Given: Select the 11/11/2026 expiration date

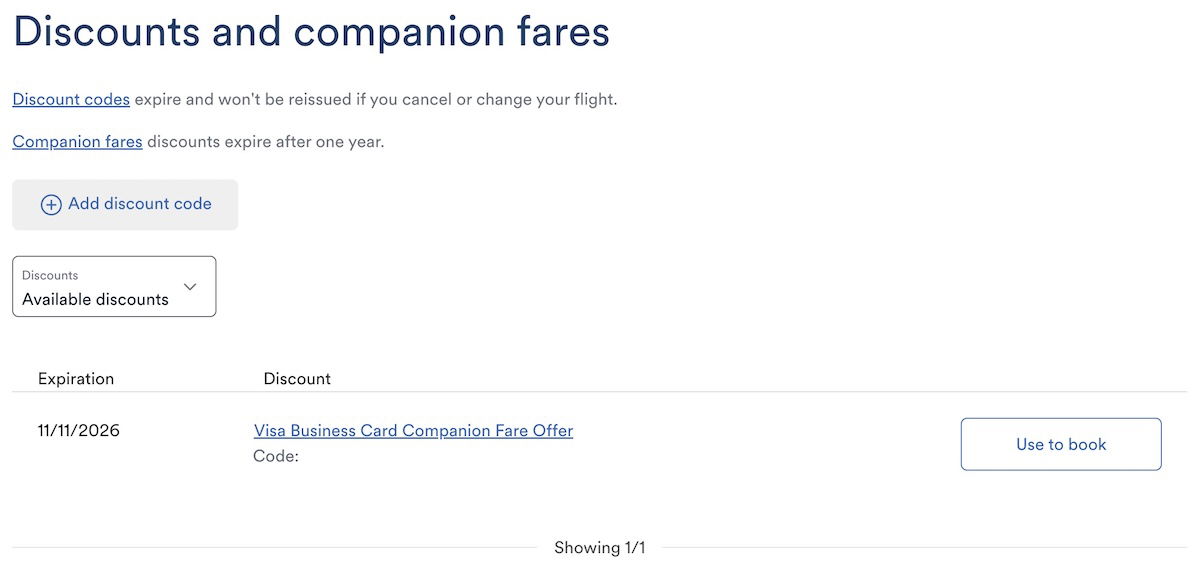Looking at the screenshot, I should [79, 431].
